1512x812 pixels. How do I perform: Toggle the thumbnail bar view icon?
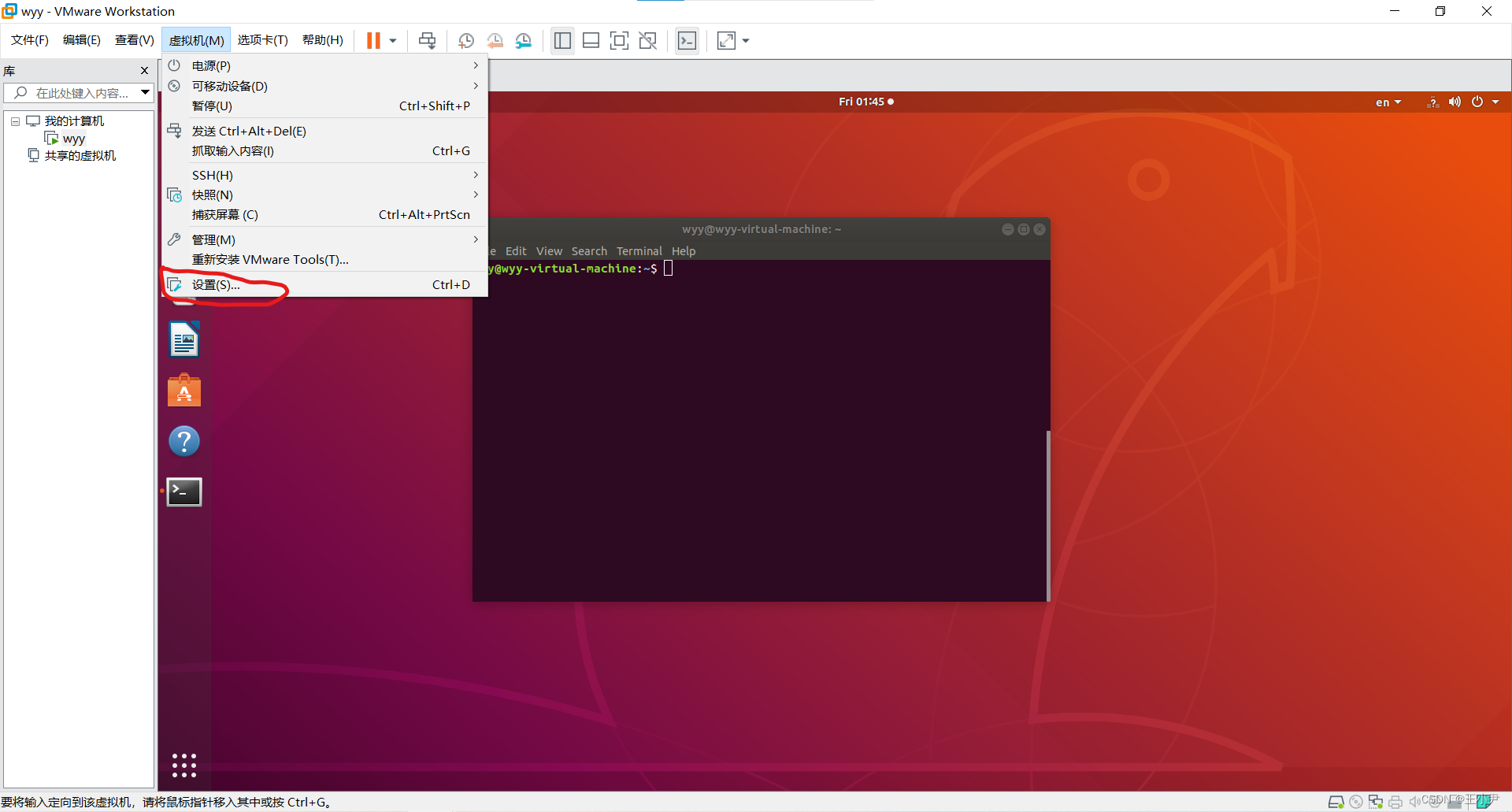tap(591, 40)
